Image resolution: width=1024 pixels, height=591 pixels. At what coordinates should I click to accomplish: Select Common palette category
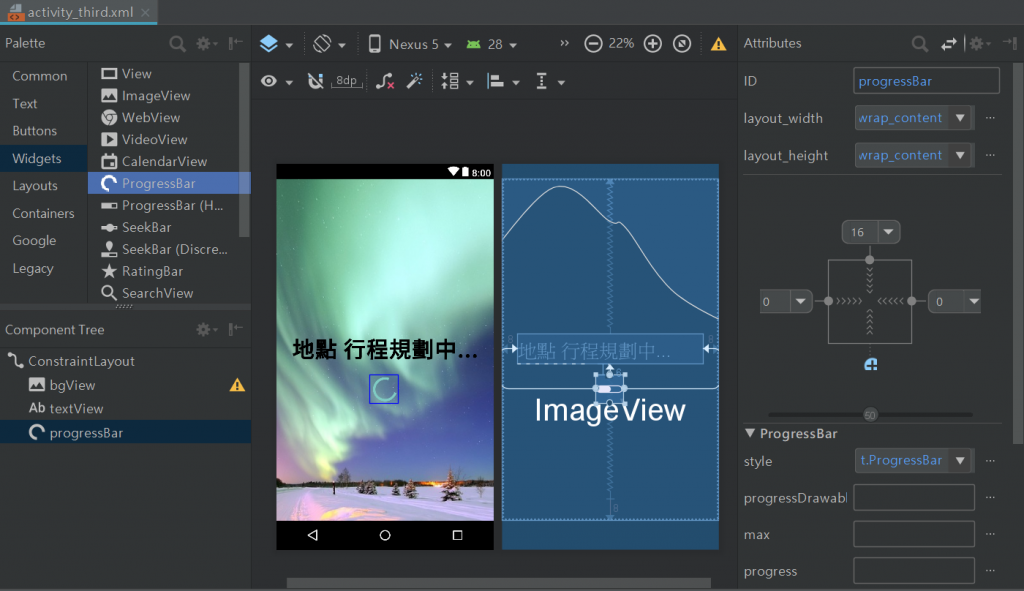coord(40,76)
